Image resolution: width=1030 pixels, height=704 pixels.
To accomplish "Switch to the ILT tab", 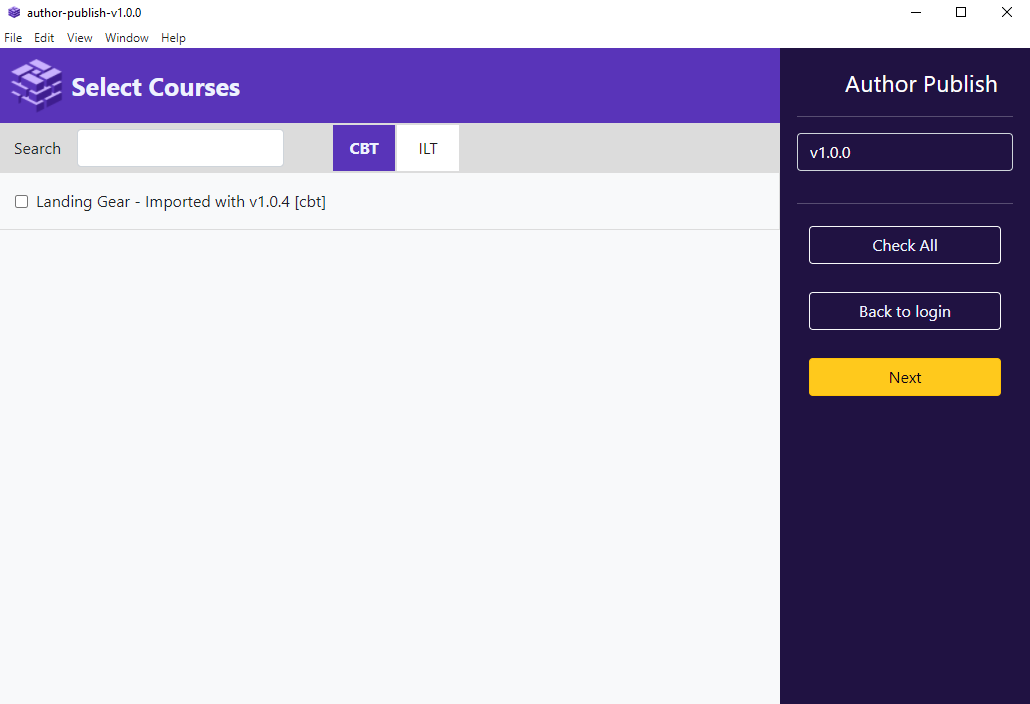I will point(427,148).
